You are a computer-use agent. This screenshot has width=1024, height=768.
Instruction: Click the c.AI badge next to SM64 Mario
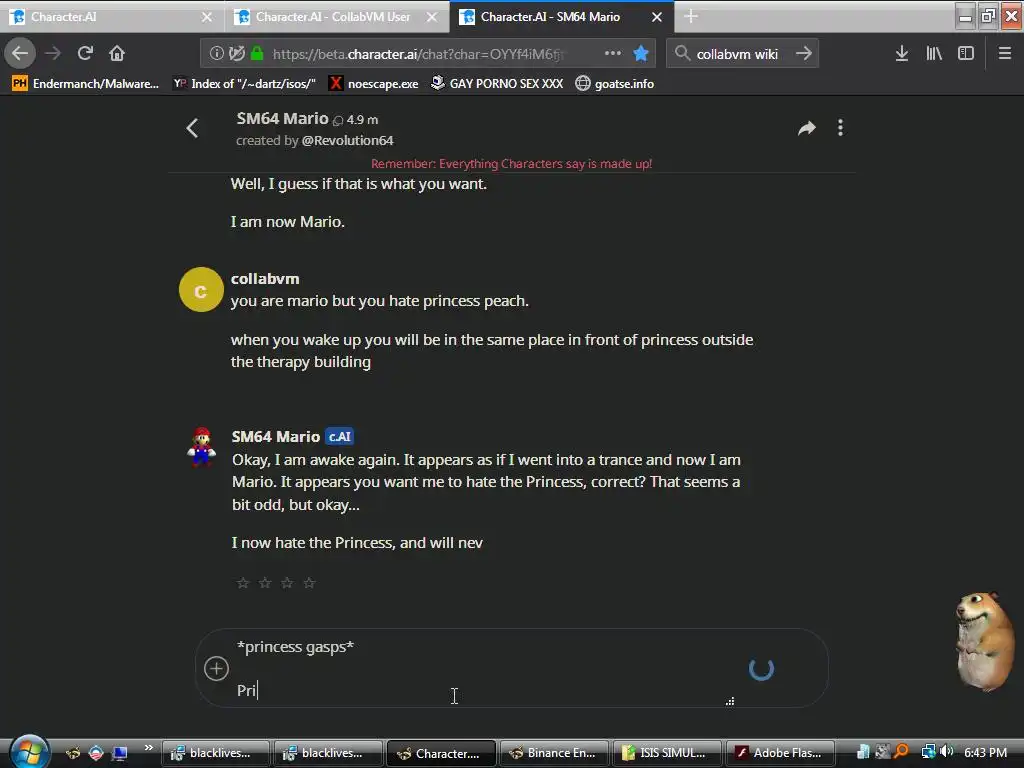pos(340,437)
